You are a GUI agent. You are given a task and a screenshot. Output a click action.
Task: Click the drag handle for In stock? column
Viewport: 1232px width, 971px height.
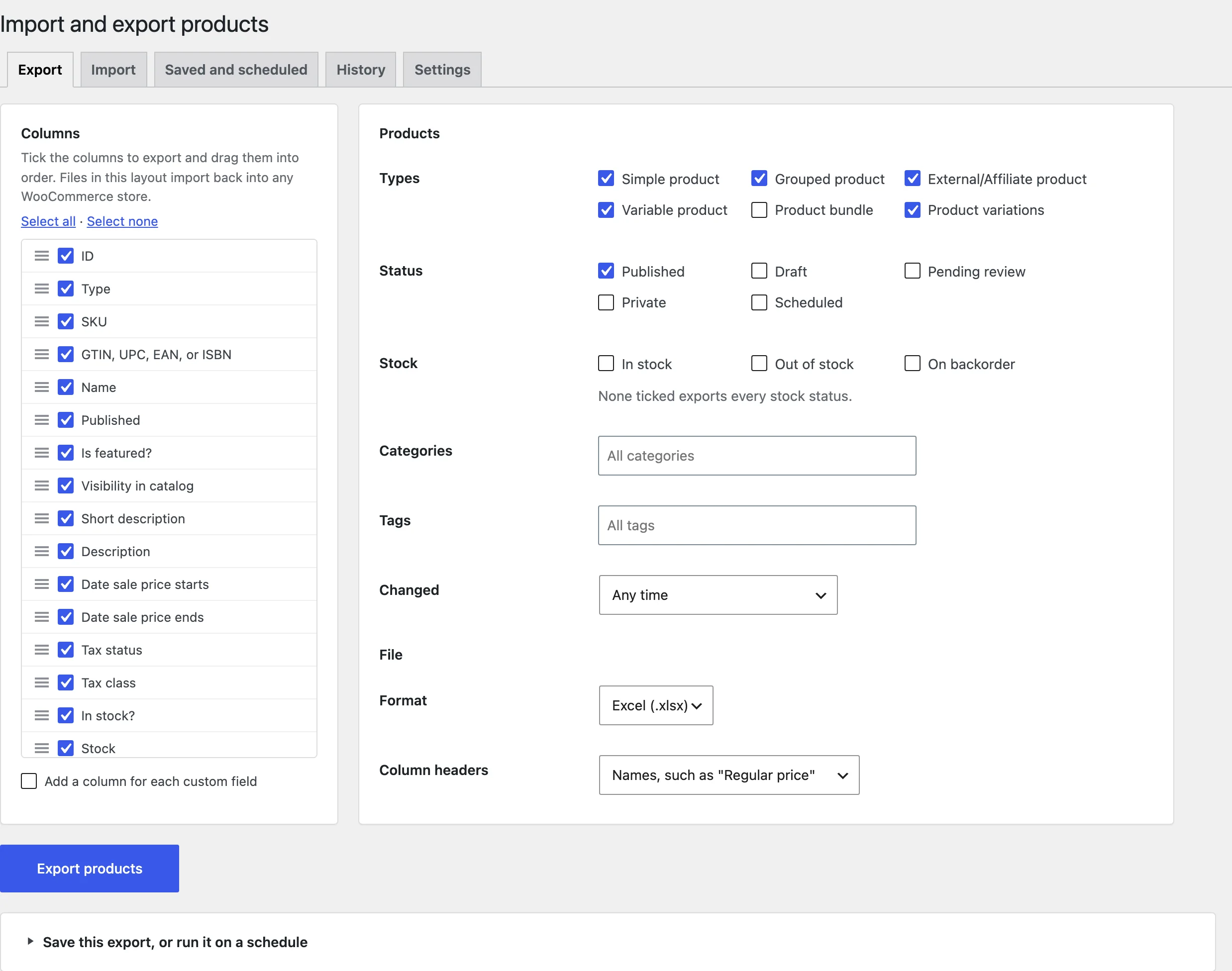[x=41, y=716]
